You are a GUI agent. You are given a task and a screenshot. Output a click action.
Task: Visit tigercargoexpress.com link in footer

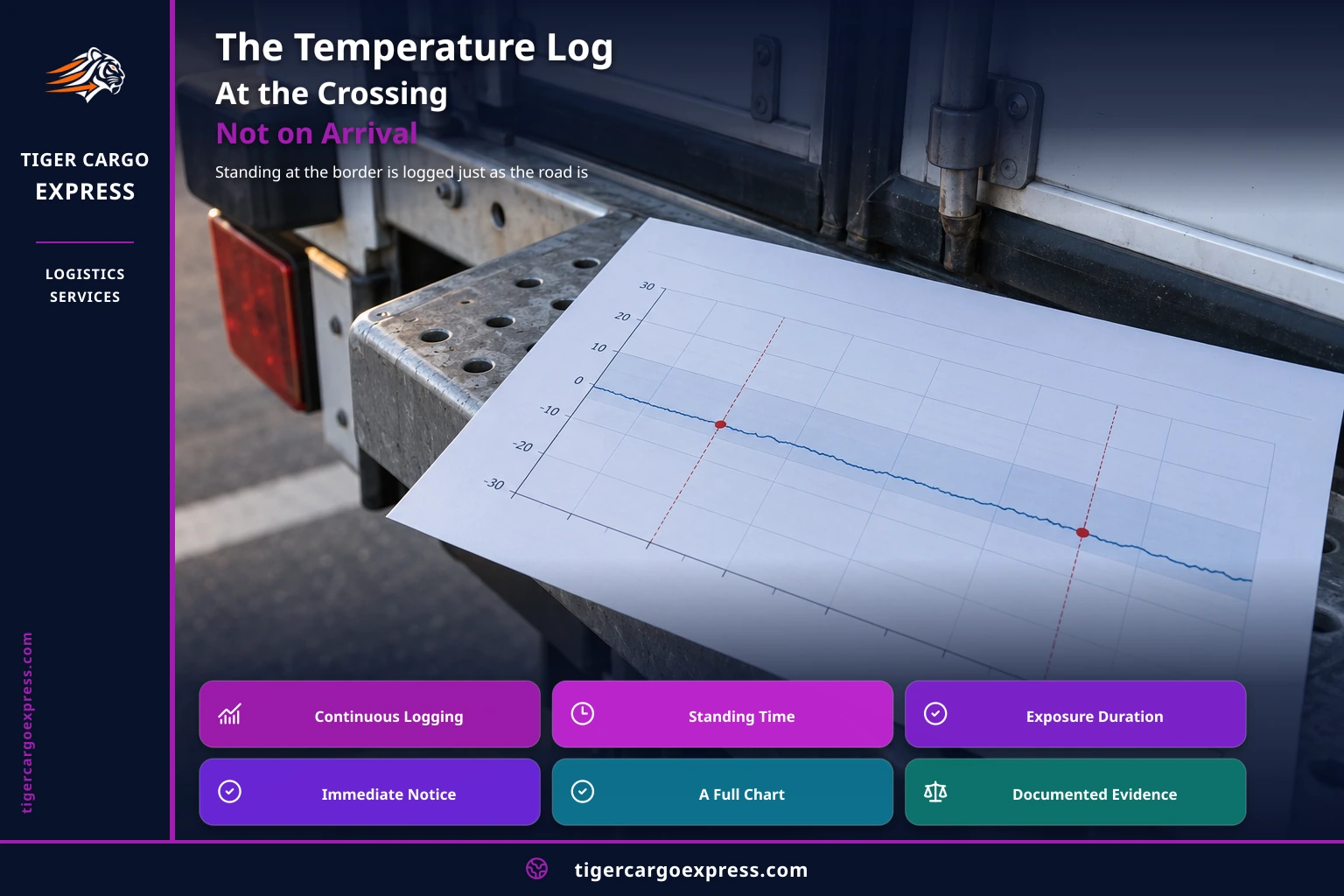[691, 870]
